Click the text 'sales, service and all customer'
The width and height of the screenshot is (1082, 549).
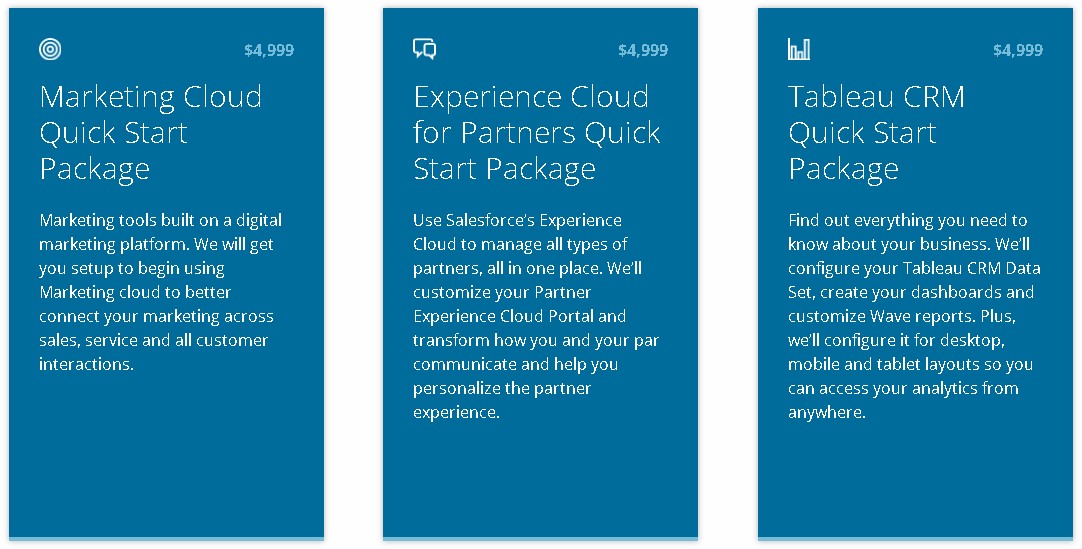(x=153, y=340)
